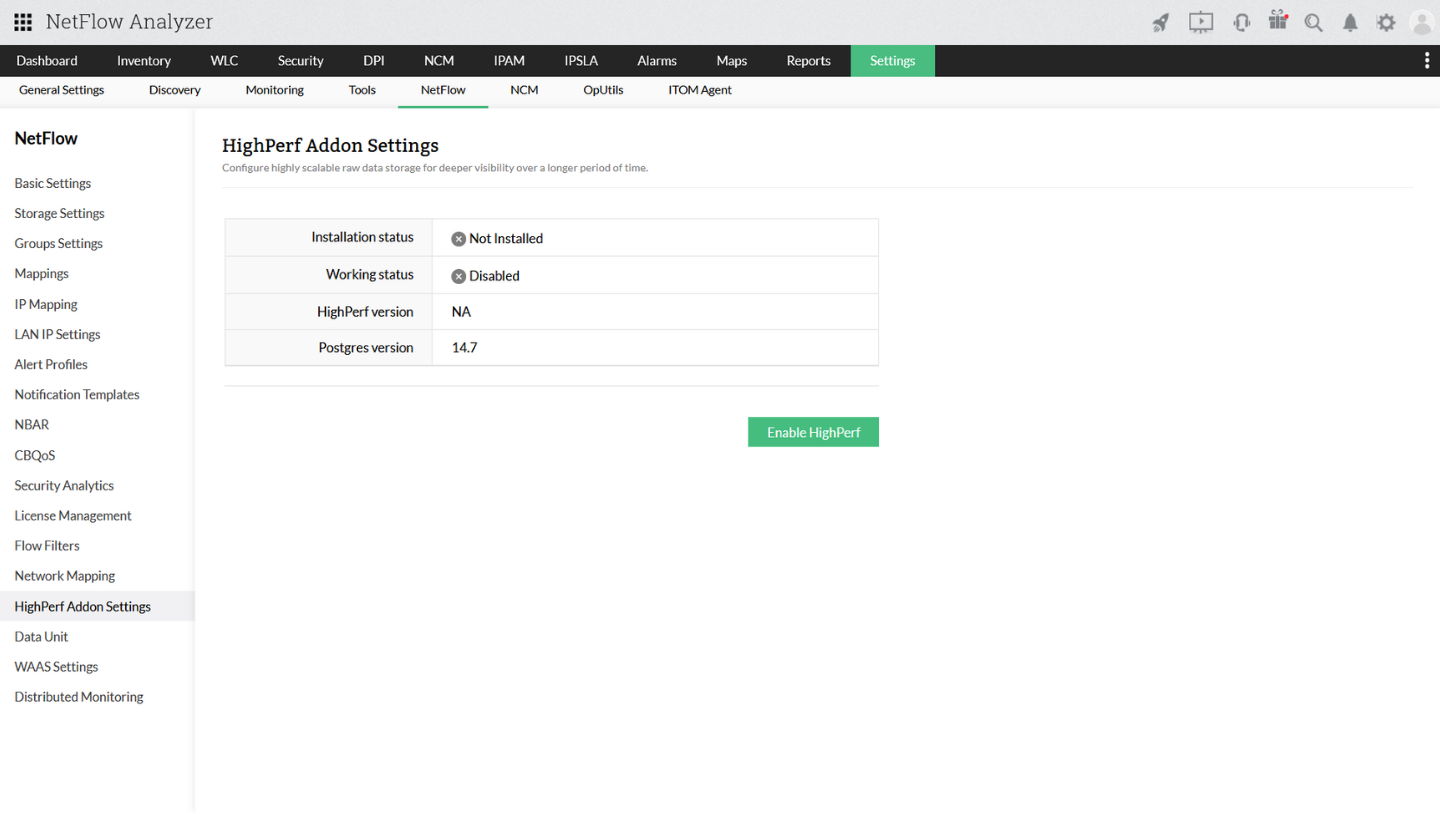Go to the Dashboard tab

pyautogui.click(x=47, y=61)
